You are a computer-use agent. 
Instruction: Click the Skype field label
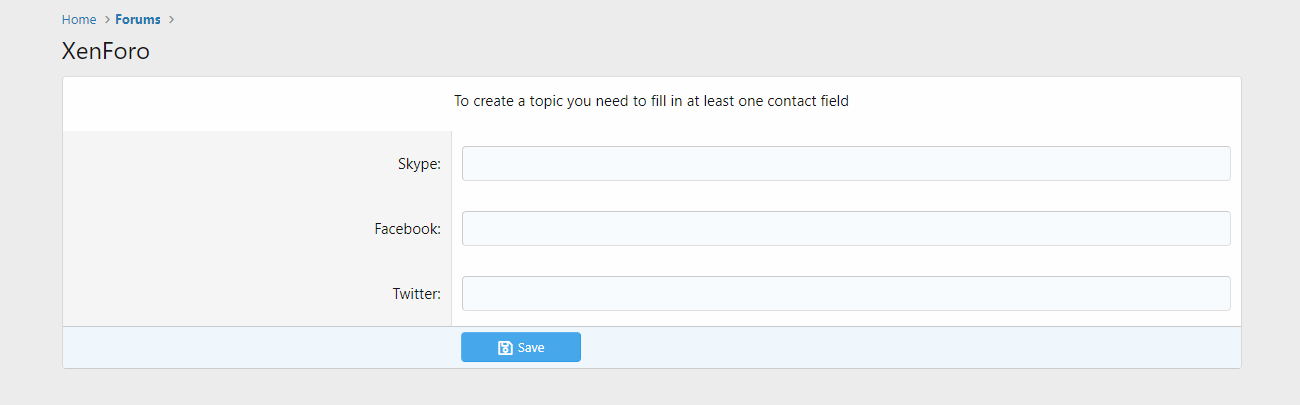coord(419,164)
